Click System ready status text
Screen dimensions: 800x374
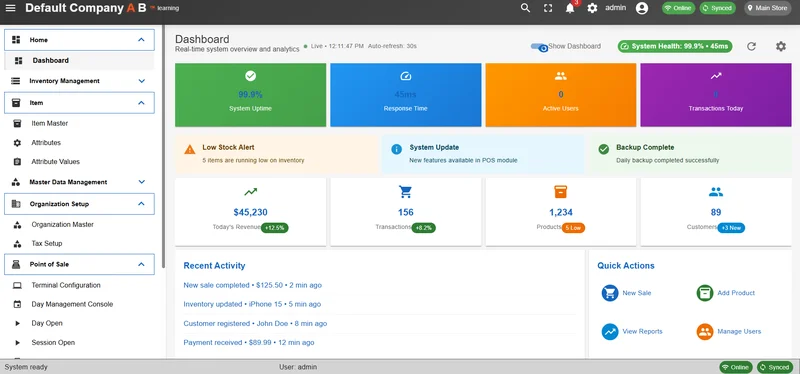coord(26,367)
